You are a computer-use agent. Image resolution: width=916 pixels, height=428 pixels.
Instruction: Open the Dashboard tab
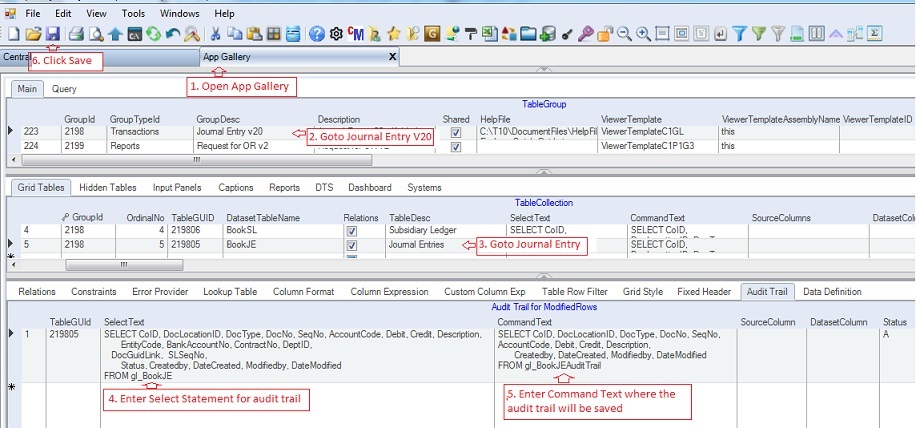tap(370, 187)
